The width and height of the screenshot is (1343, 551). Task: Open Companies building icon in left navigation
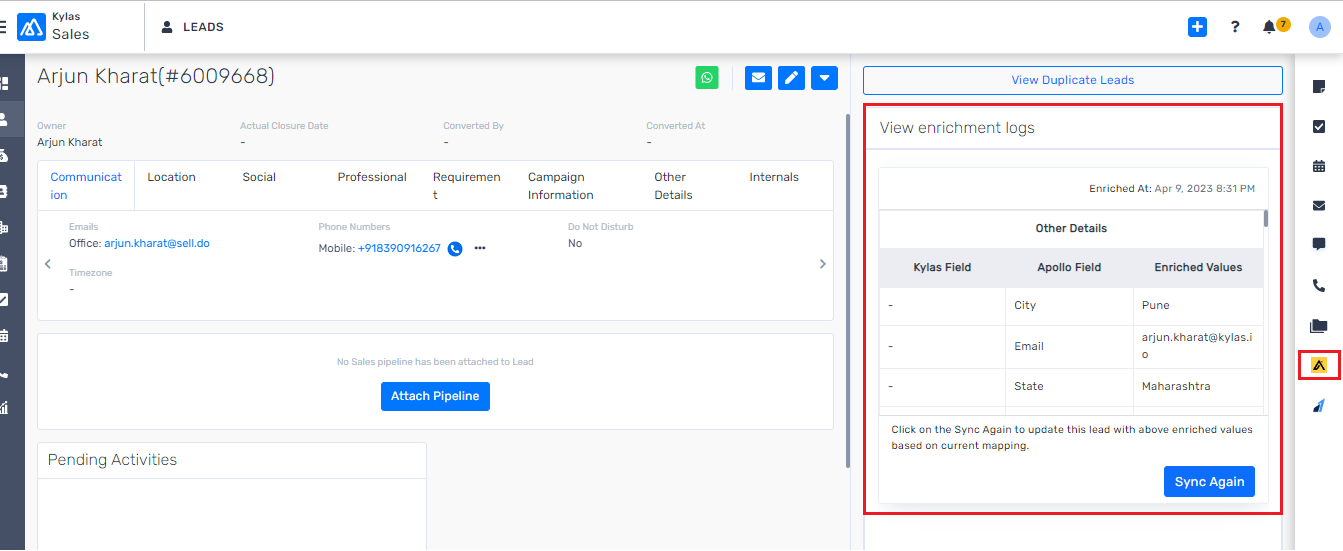(x=4, y=228)
